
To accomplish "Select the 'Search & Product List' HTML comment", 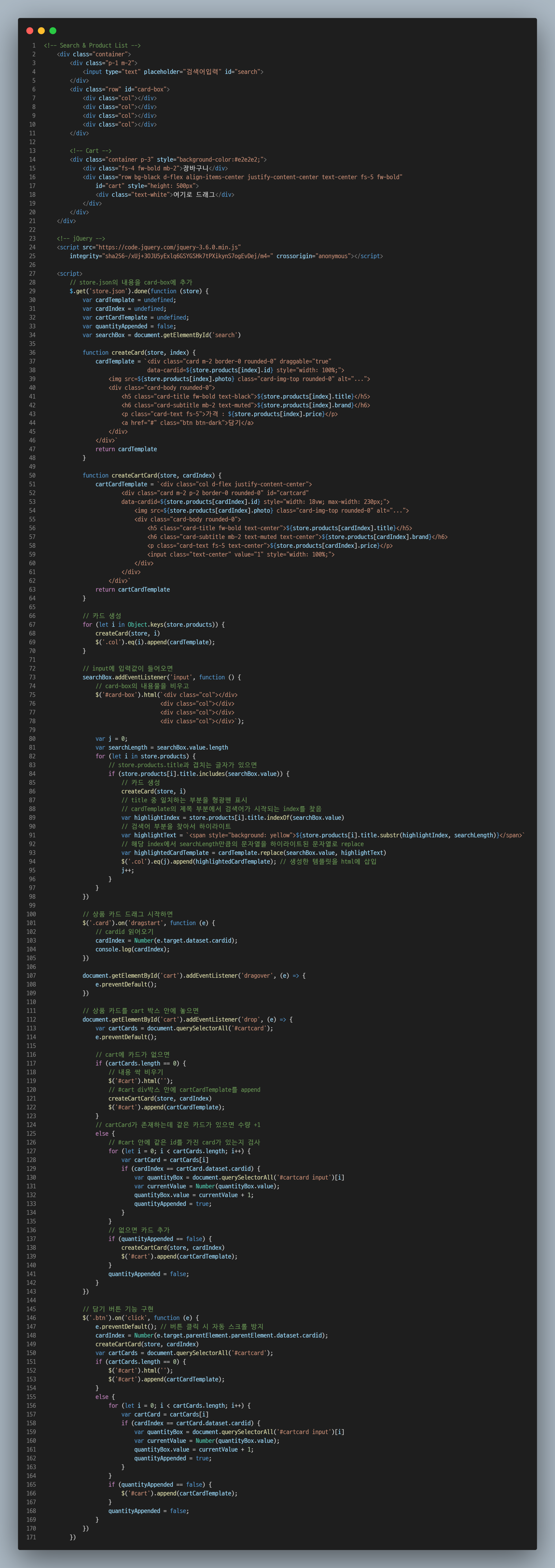I will click(x=92, y=46).
